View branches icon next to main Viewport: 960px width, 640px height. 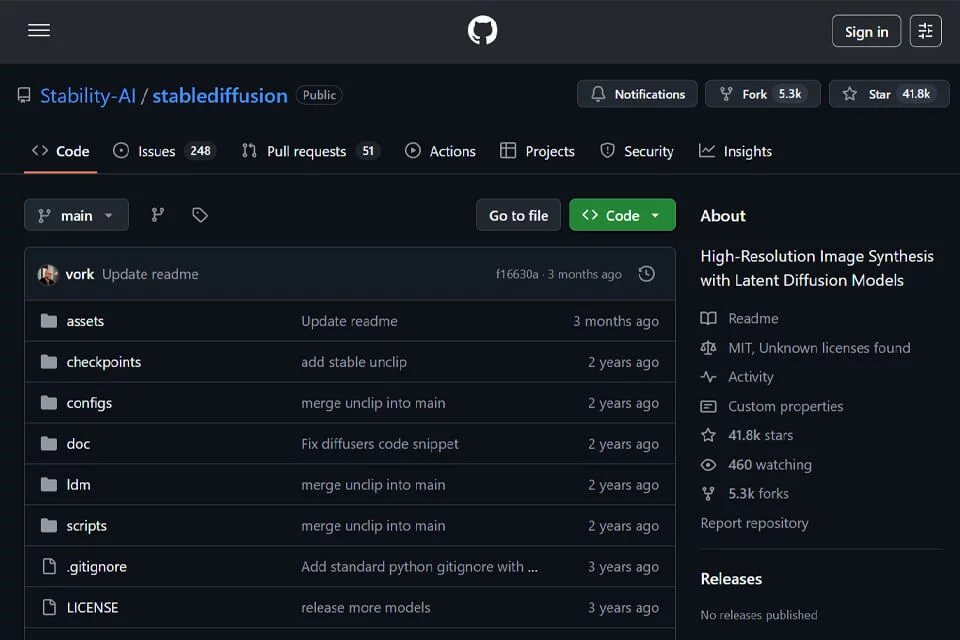click(157, 215)
